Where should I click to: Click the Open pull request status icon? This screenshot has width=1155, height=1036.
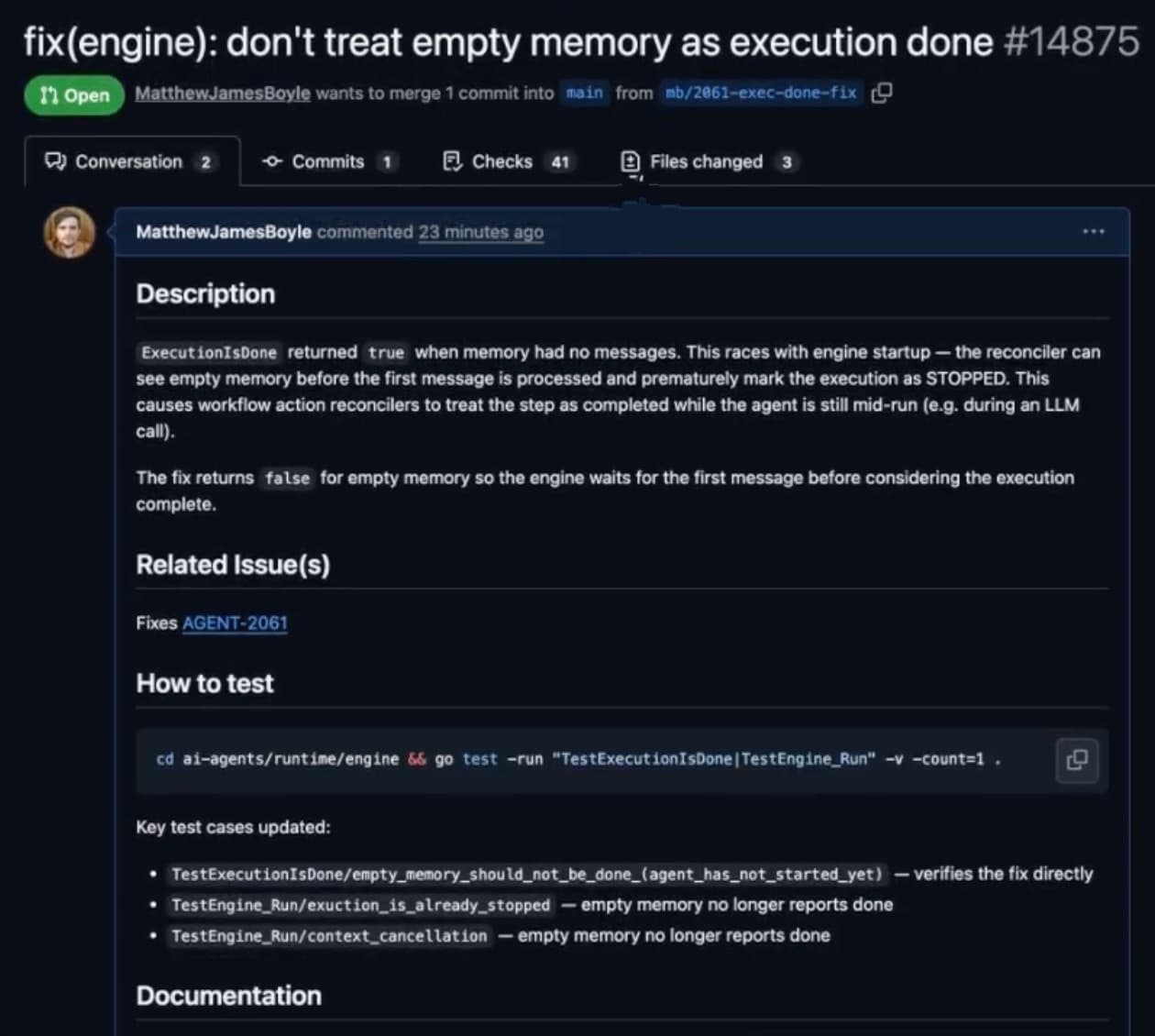pyautogui.click(x=49, y=94)
